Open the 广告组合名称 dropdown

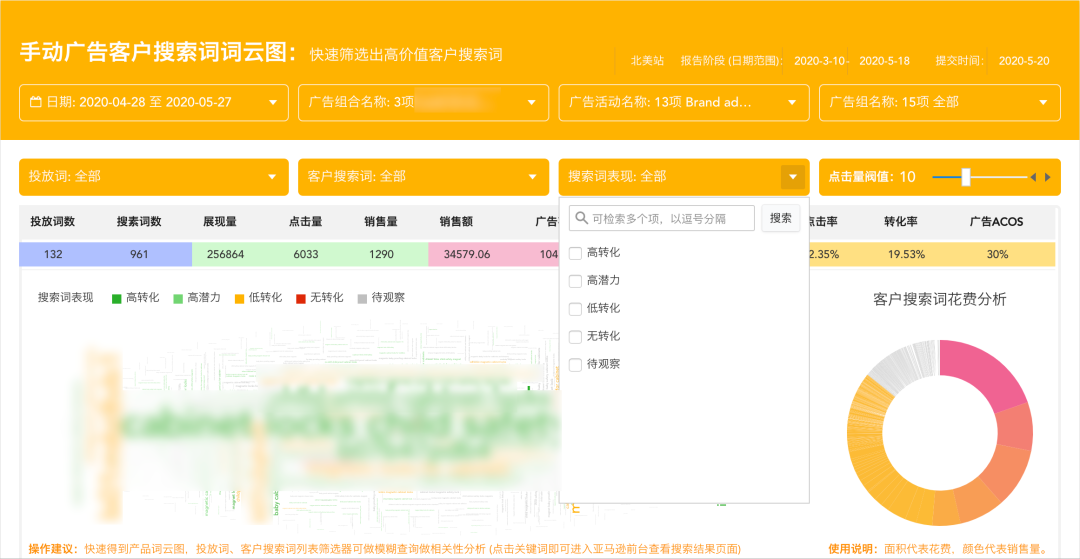pyautogui.click(x=423, y=103)
